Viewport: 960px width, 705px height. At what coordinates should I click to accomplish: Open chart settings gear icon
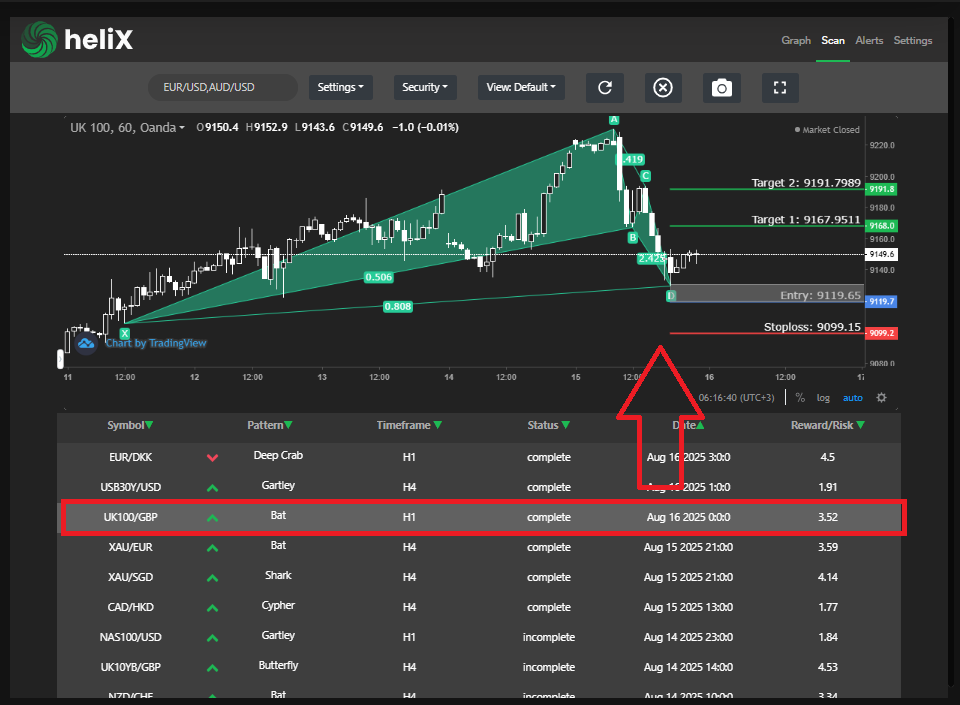pyautogui.click(x=881, y=397)
